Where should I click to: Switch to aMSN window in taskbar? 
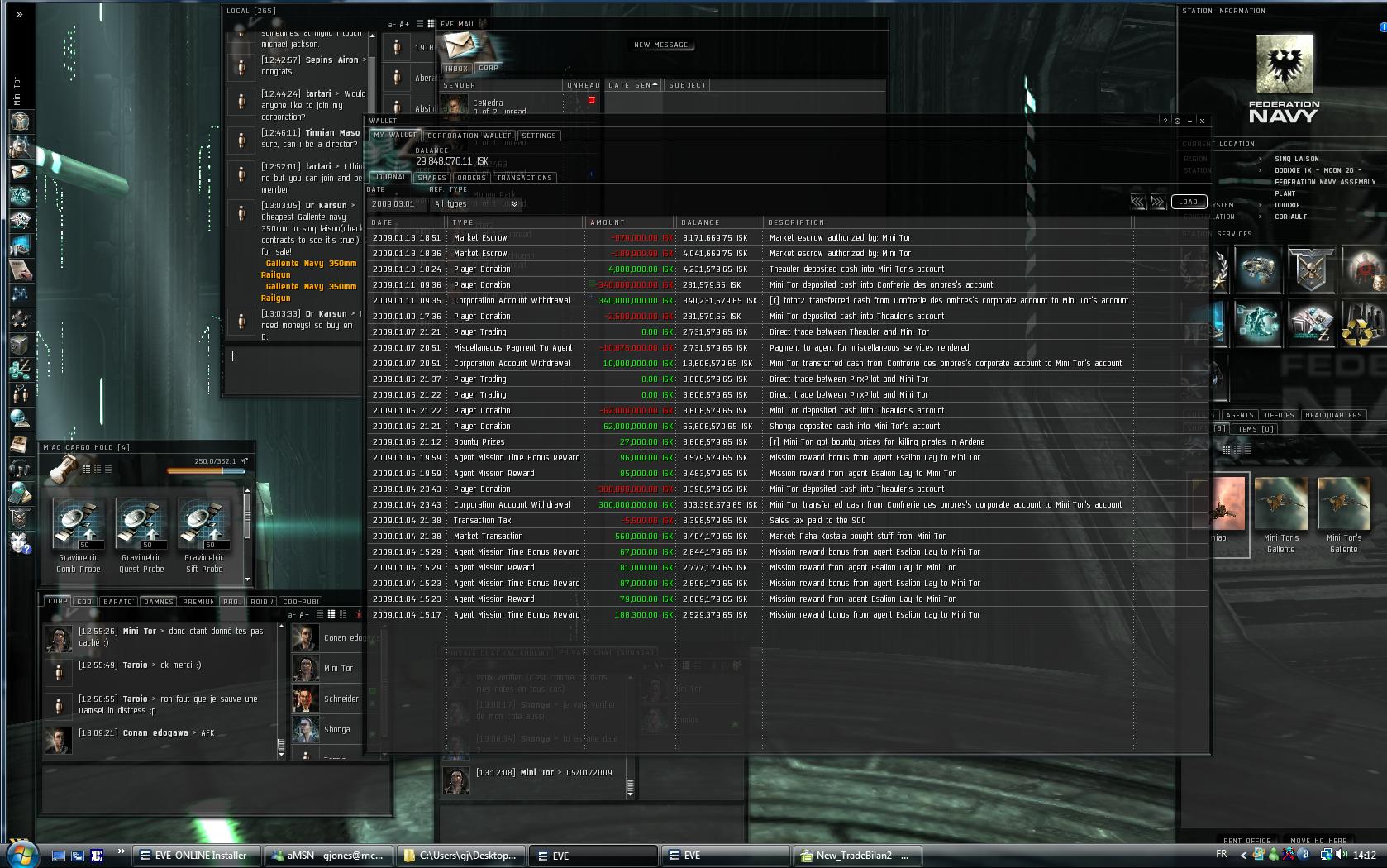coord(328,856)
